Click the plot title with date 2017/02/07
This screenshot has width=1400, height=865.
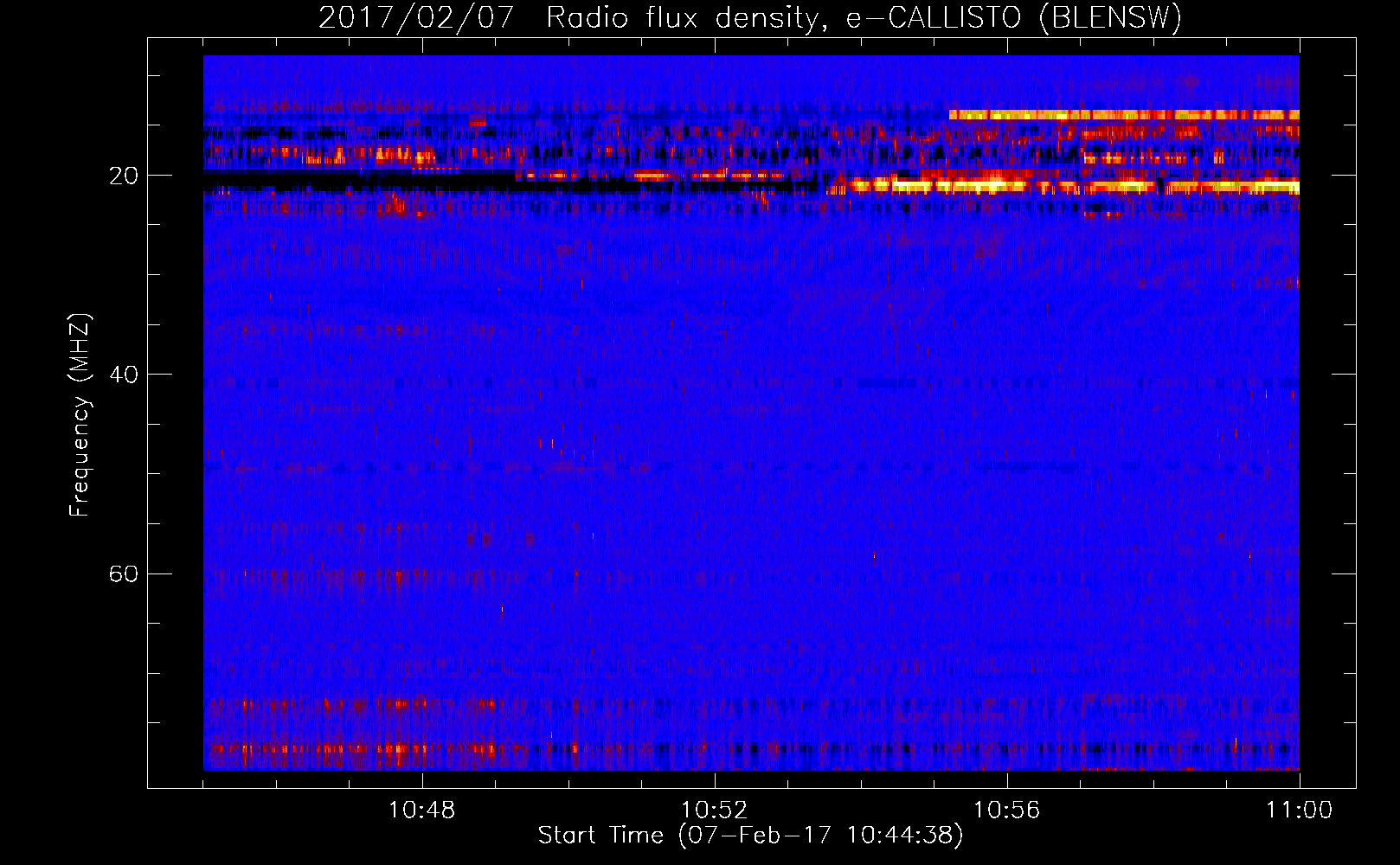click(x=750, y=18)
